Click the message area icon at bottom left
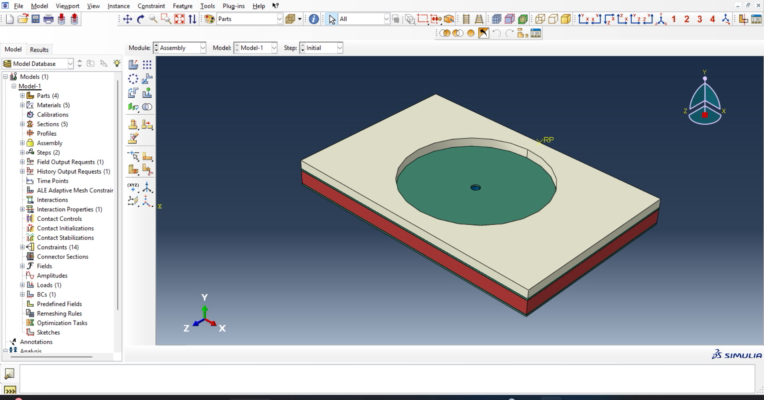The width and height of the screenshot is (764, 400). coord(9,374)
